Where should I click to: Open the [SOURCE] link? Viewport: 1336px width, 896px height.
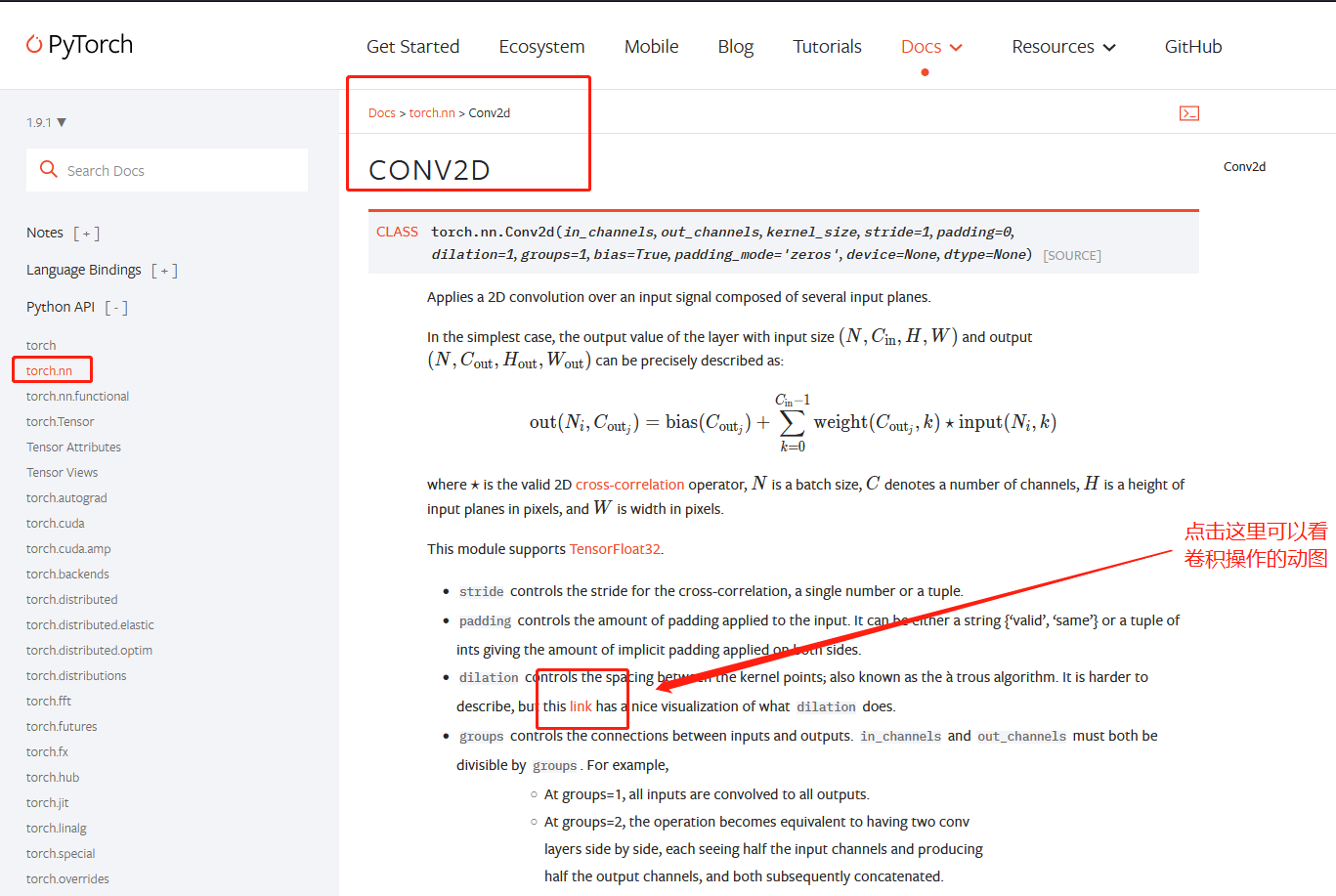tap(1071, 255)
